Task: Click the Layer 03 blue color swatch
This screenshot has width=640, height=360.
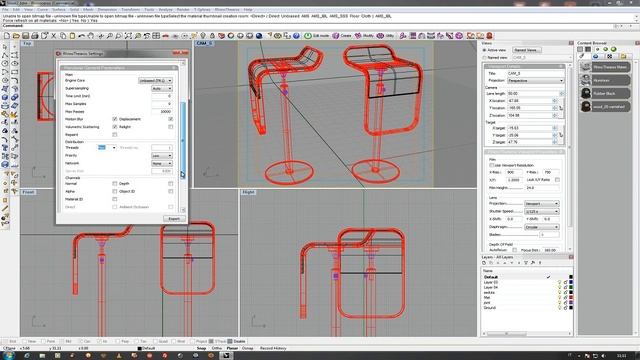Action: pos(571,282)
